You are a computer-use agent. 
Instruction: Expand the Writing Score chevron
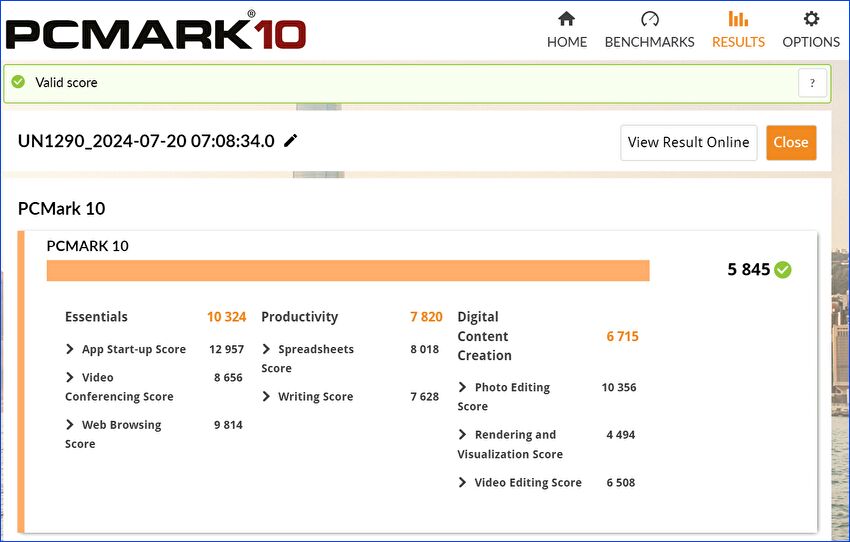(267, 397)
